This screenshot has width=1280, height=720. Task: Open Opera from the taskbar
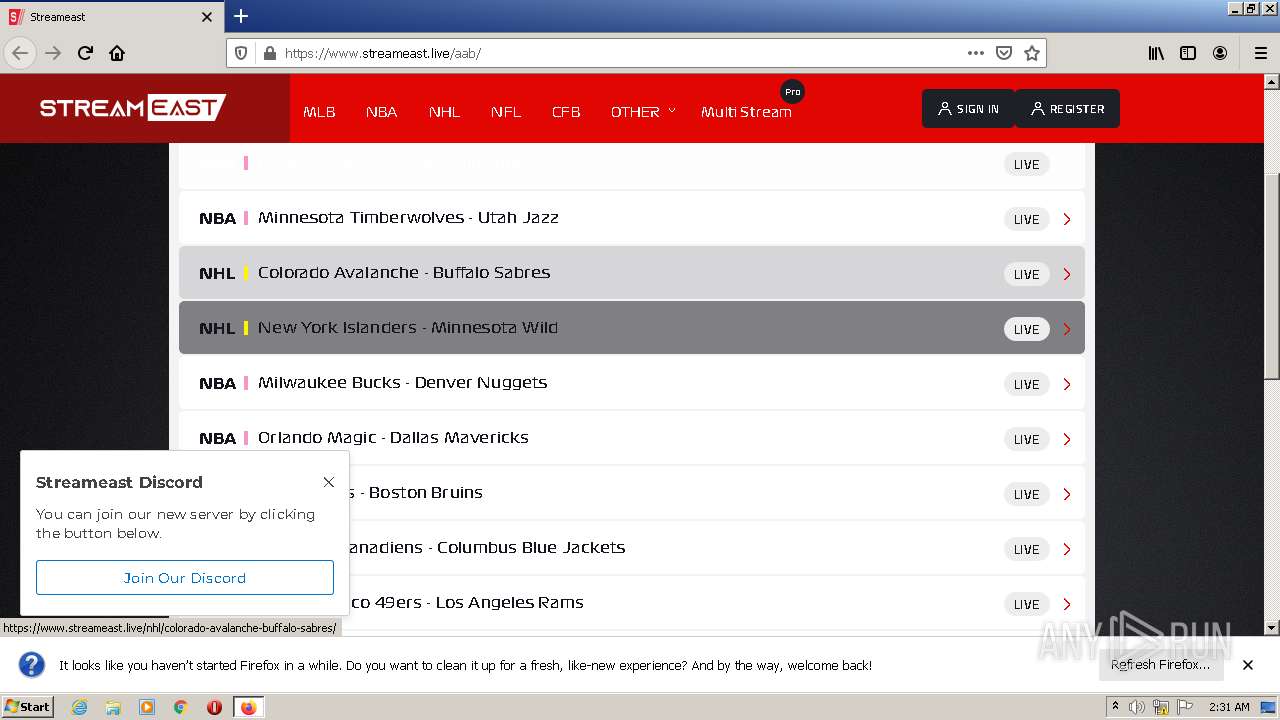(x=214, y=707)
